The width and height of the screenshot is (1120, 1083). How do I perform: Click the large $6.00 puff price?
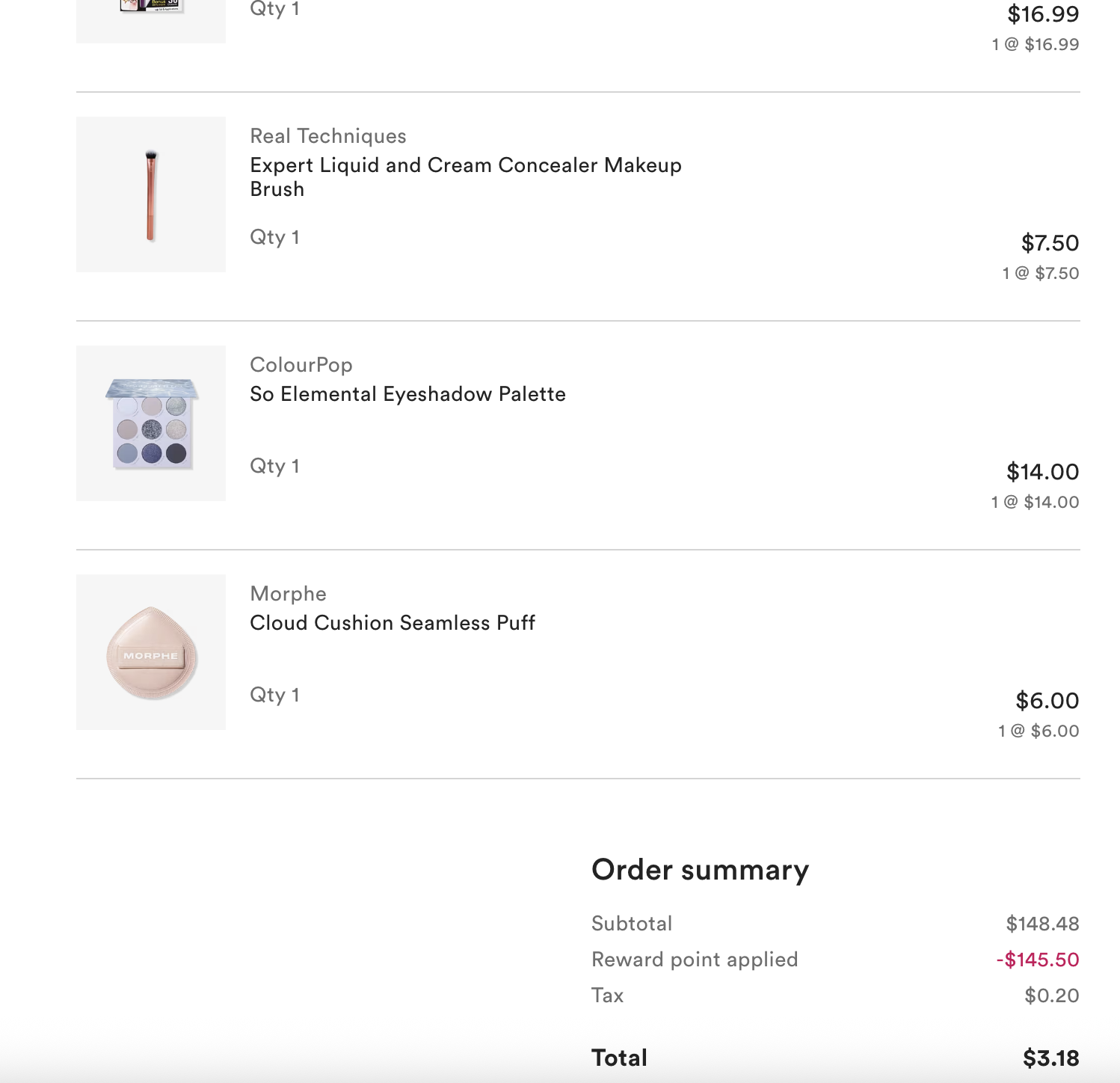pyautogui.click(x=1047, y=701)
